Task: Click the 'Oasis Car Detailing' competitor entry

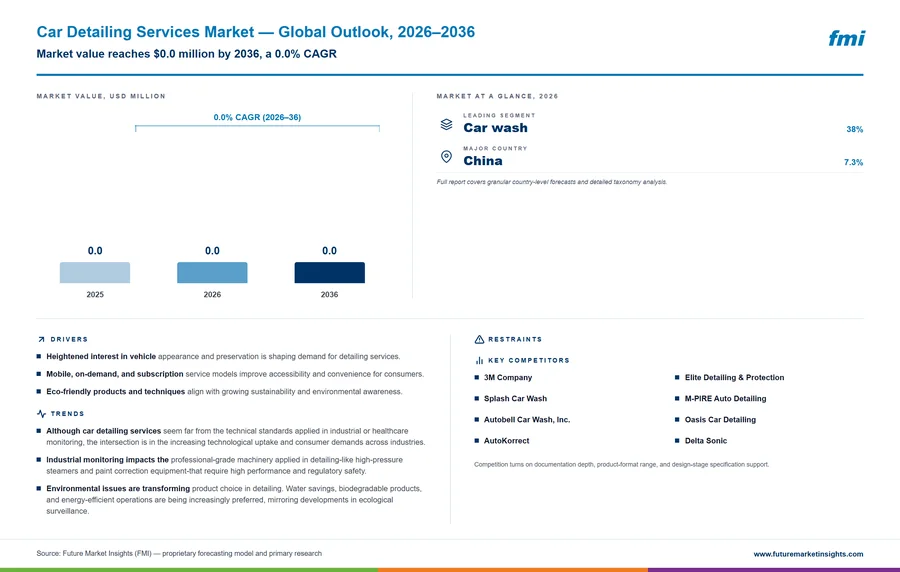Action: [720, 420]
